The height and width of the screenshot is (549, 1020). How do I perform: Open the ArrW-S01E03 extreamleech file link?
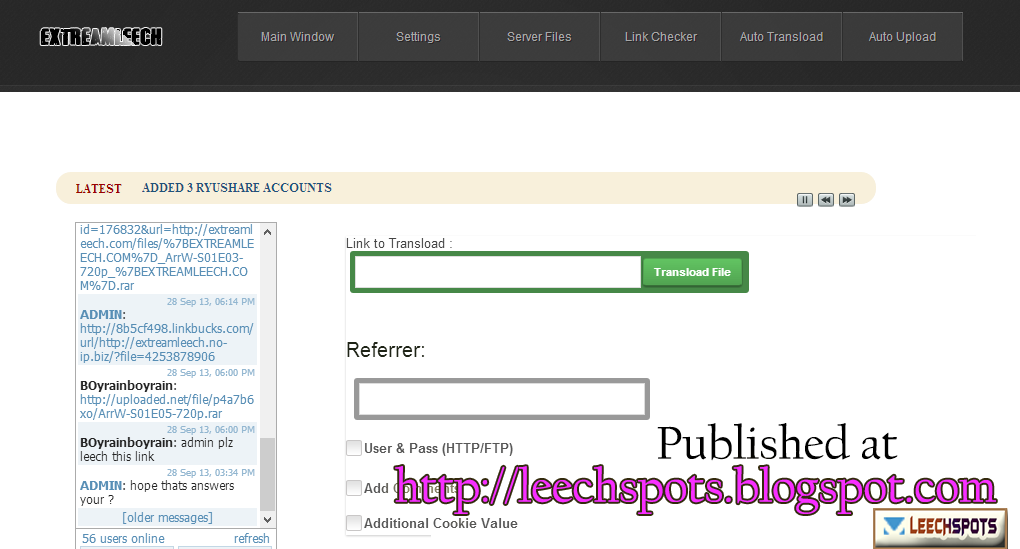coord(167,258)
